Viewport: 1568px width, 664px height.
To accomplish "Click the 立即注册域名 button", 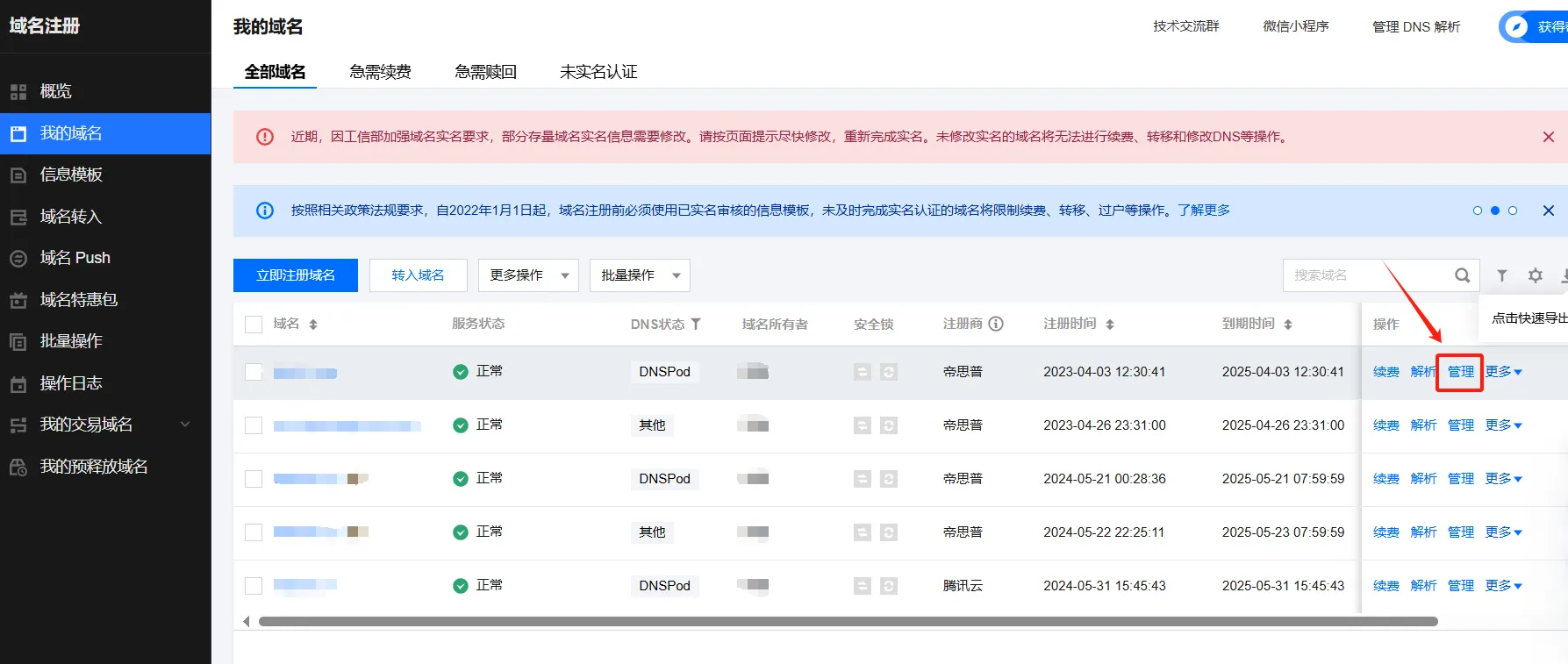I will click(296, 275).
